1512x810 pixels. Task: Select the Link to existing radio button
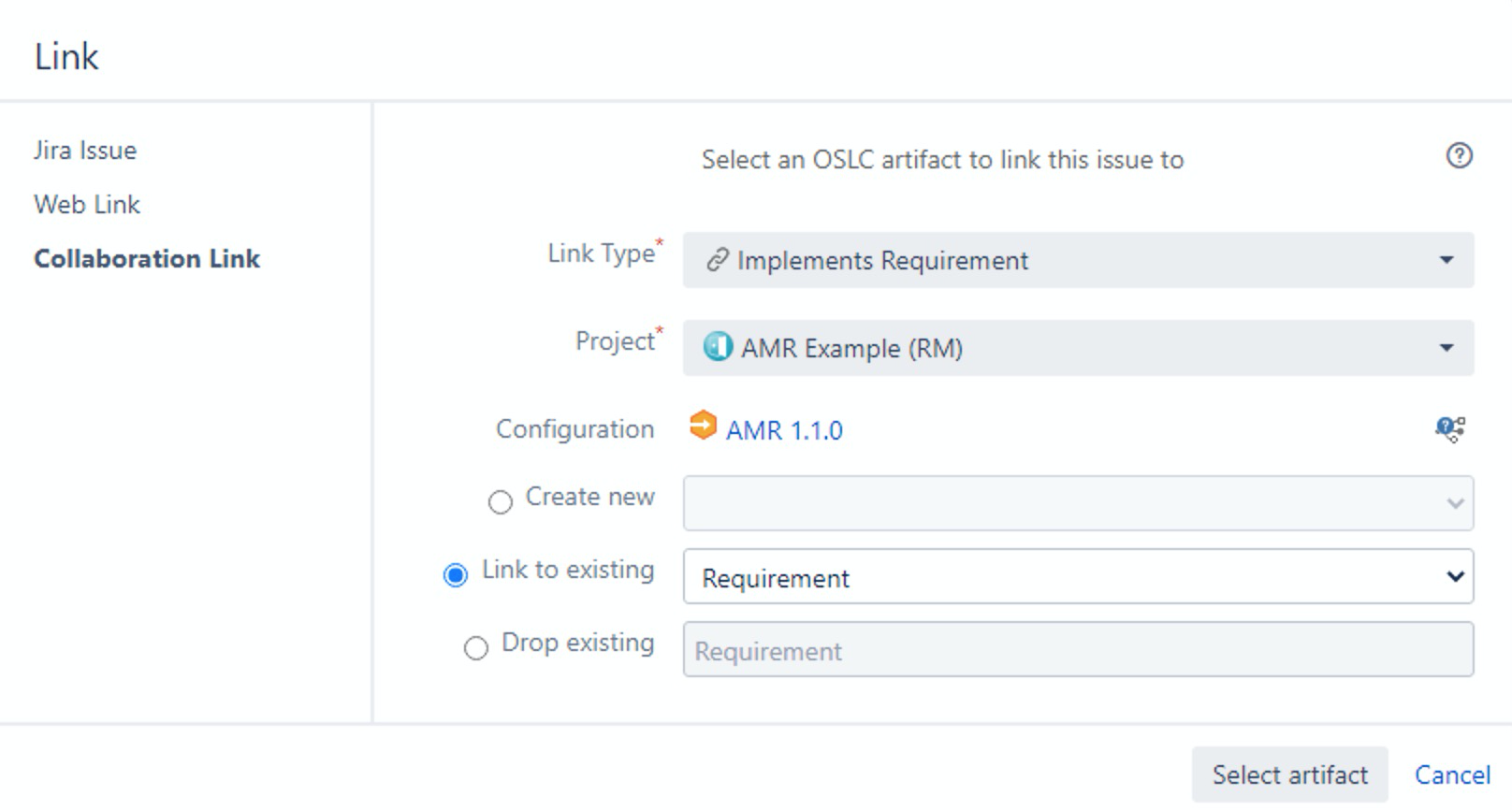pos(456,575)
